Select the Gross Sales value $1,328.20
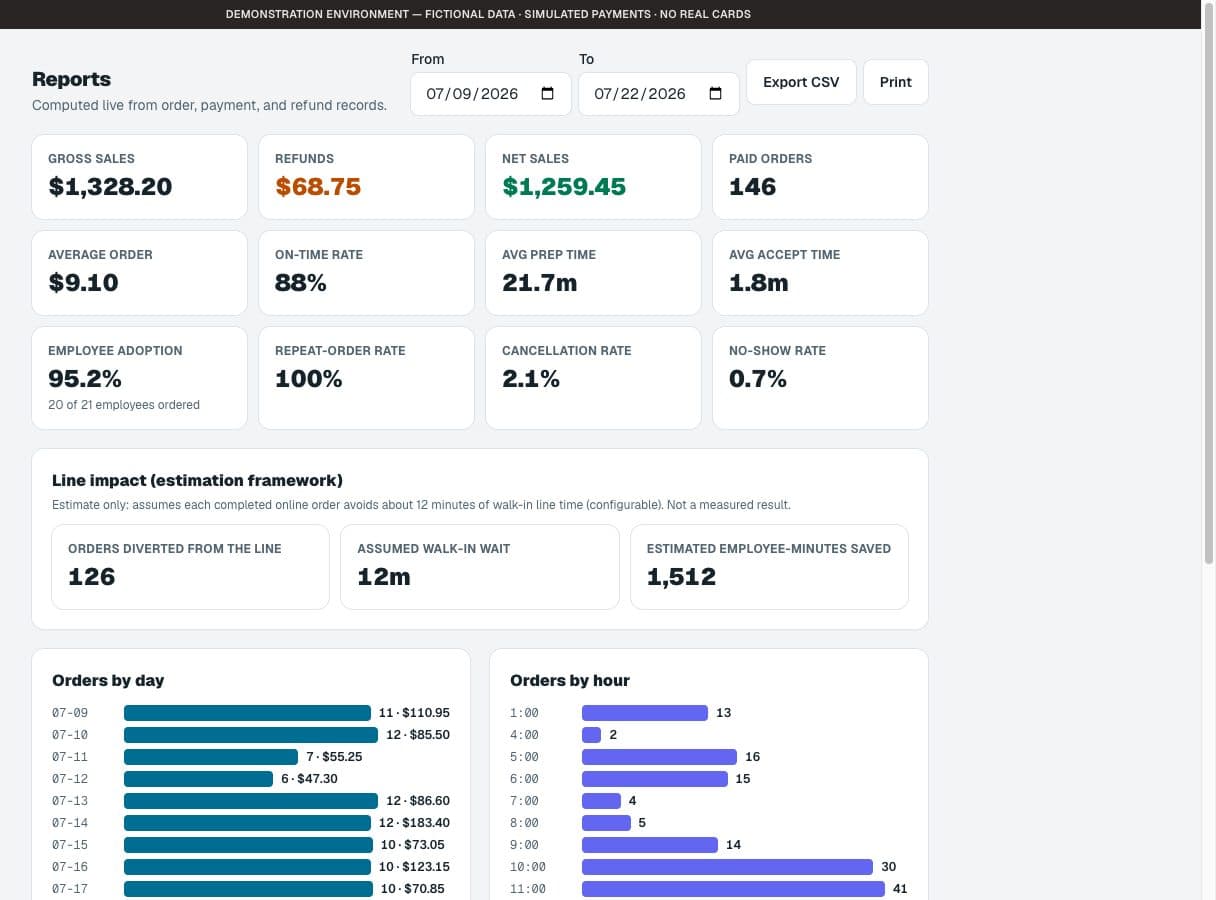 (x=110, y=187)
